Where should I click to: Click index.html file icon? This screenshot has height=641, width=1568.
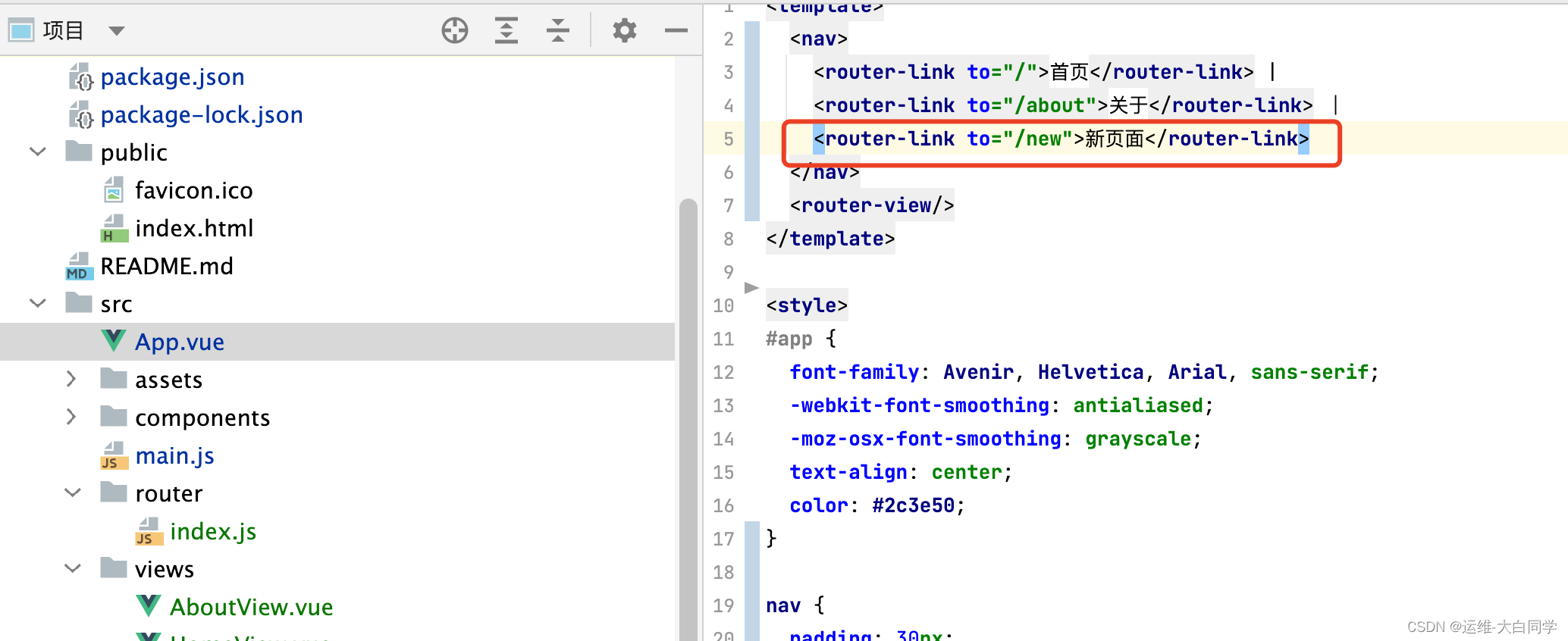pyautogui.click(x=114, y=228)
